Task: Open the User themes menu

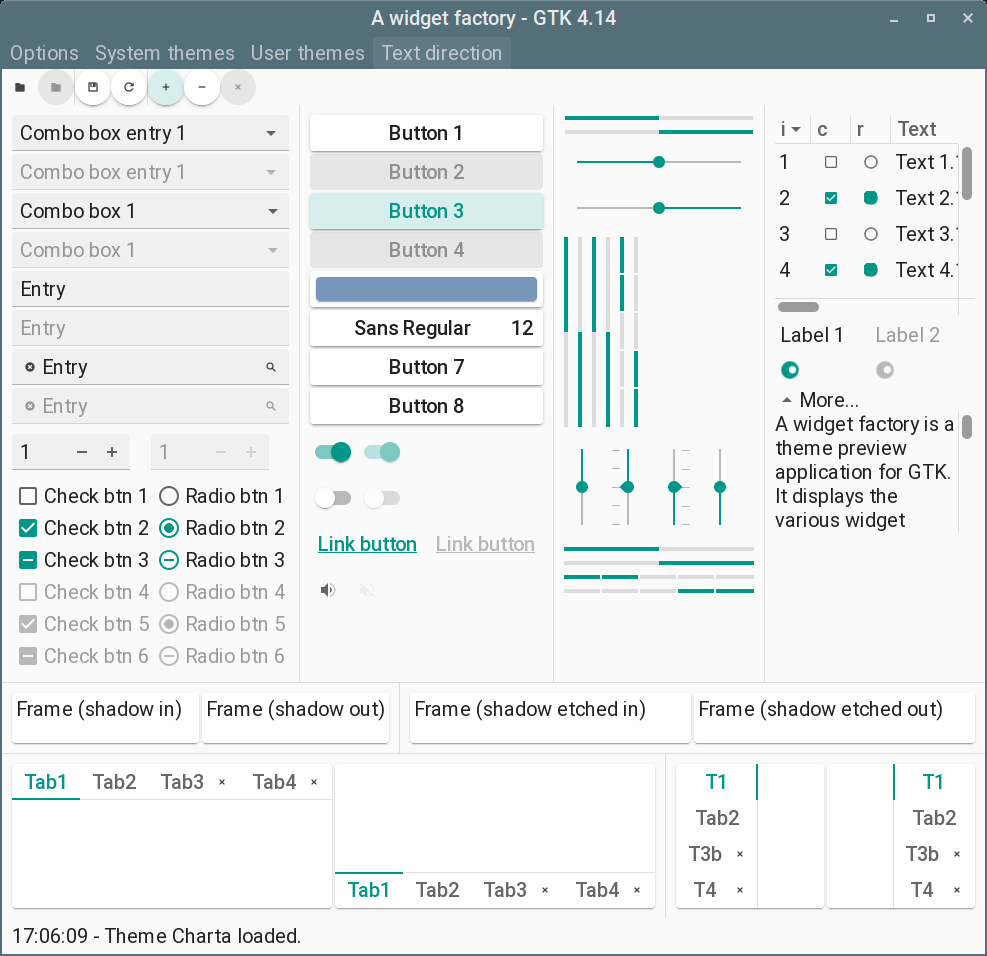Action: (307, 53)
